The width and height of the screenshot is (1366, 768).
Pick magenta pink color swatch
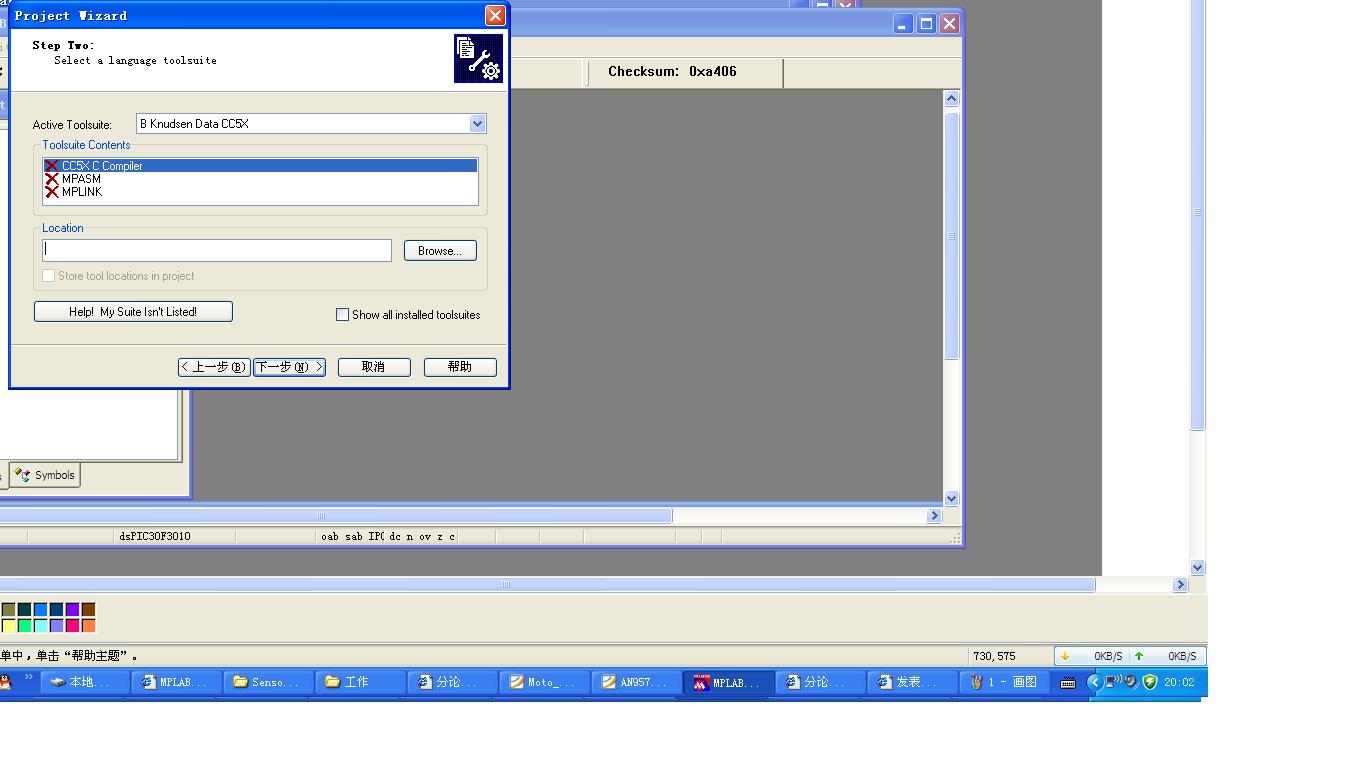click(72, 626)
